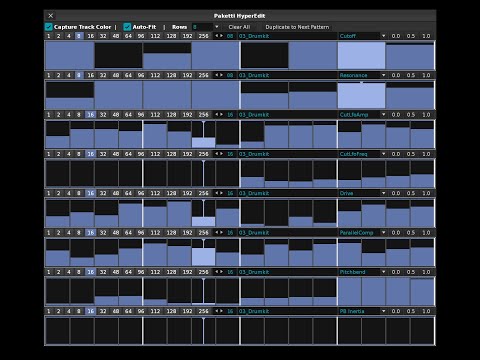The height and width of the screenshot is (360, 480).
Task: Set the Cutoff row to 0.0
Action: pyautogui.click(x=396, y=36)
